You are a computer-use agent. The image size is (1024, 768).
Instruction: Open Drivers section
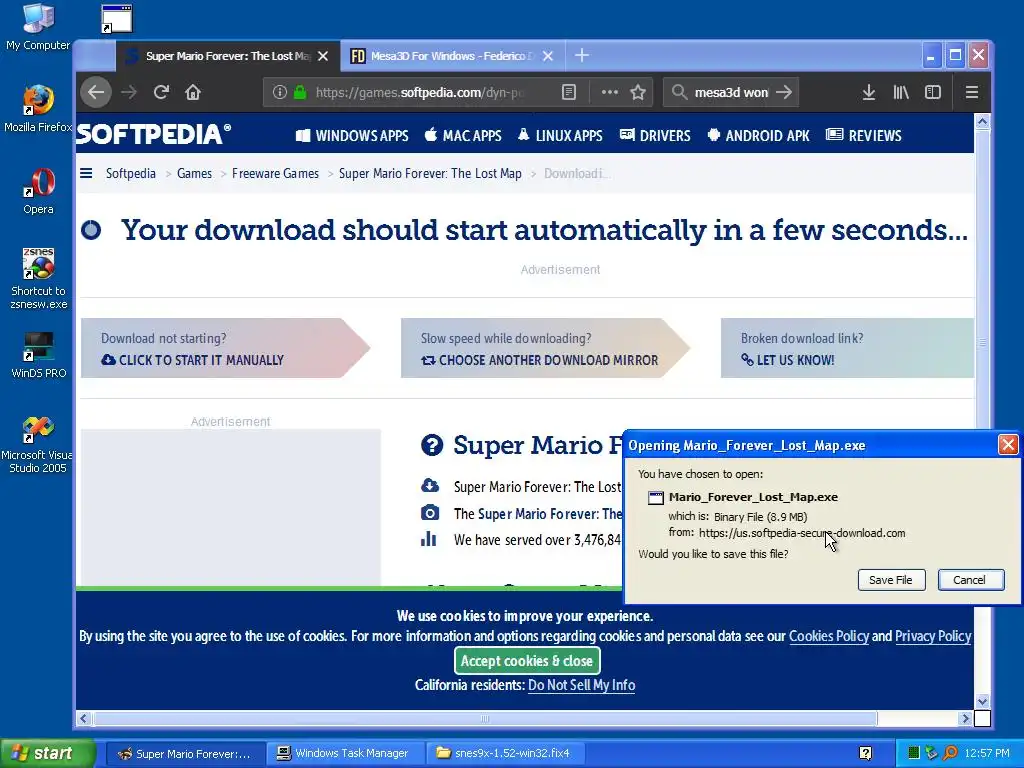click(655, 136)
